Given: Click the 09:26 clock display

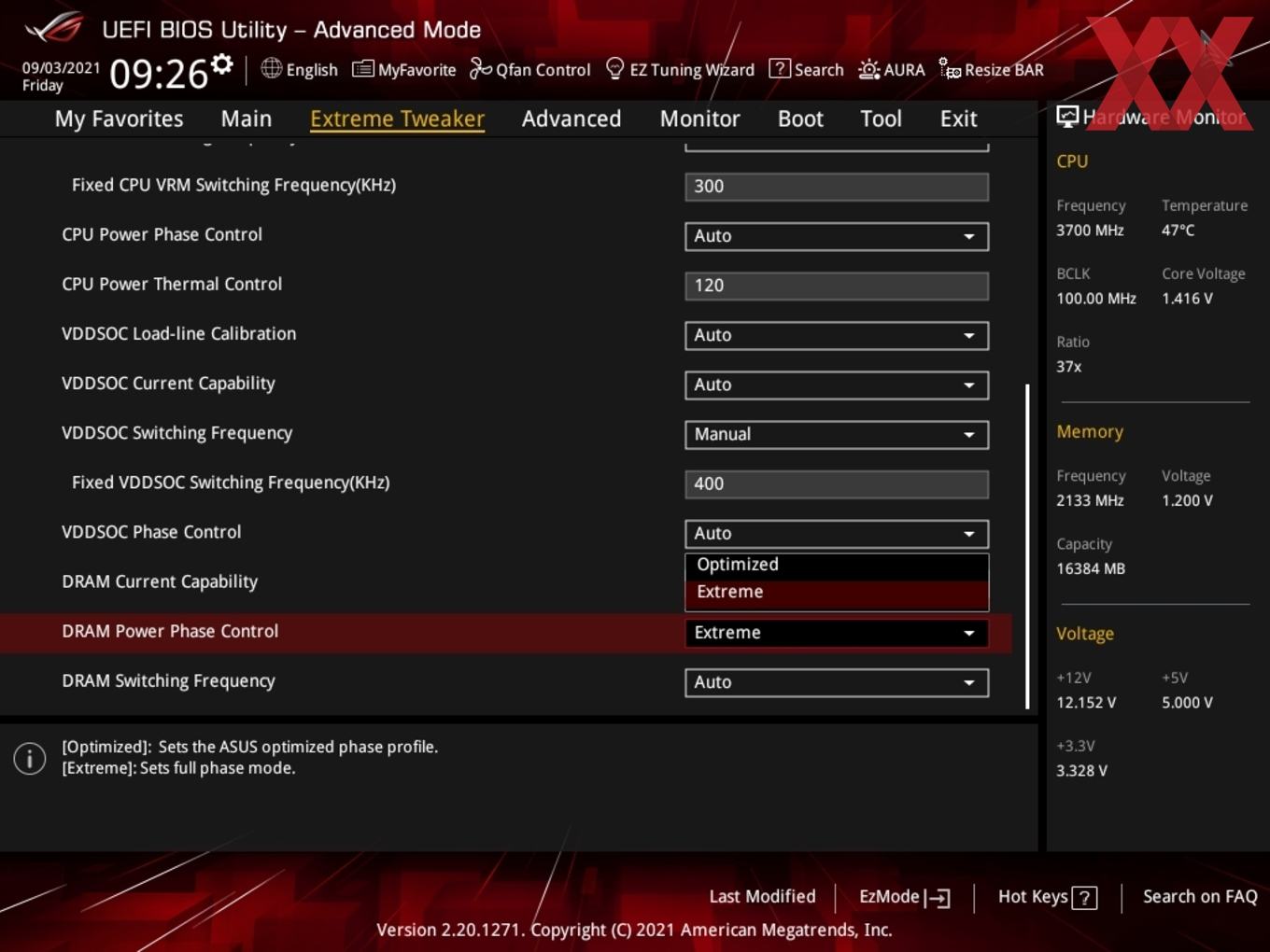Looking at the screenshot, I should (x=159, y=73).
